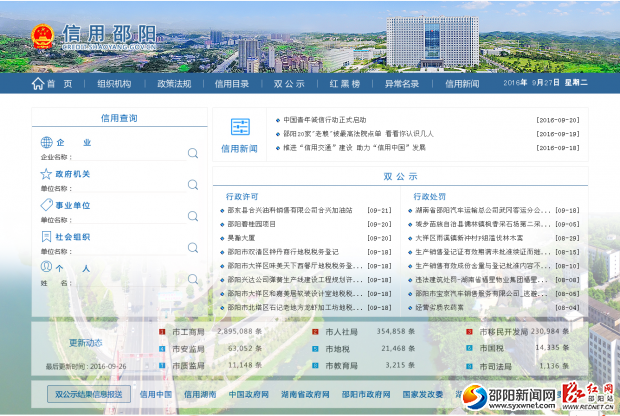Open the 行政许可 section heading
Viewport: 620px width, 416px height.
coord(242,197)
